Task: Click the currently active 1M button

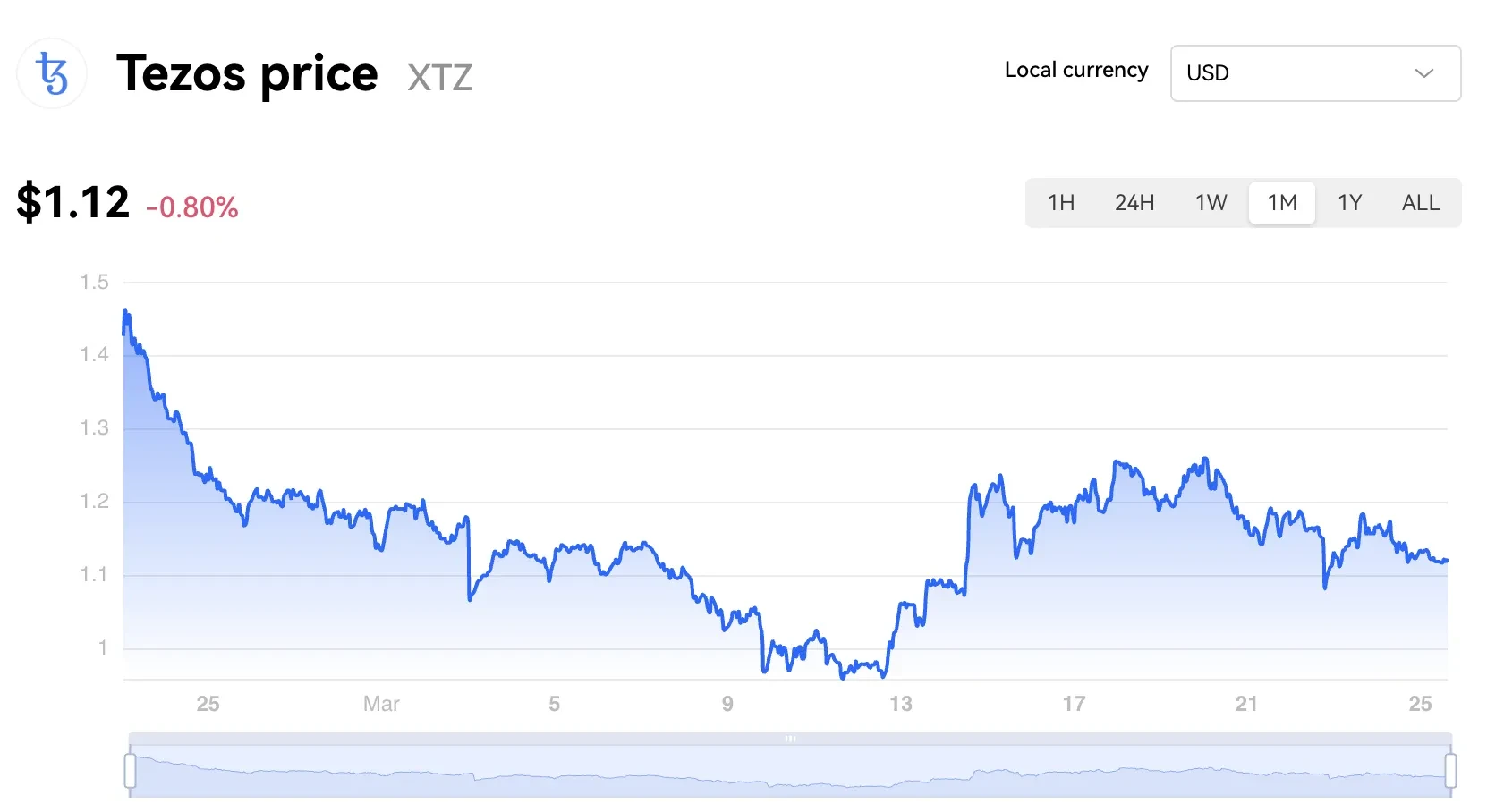Action: point(1281,203)
